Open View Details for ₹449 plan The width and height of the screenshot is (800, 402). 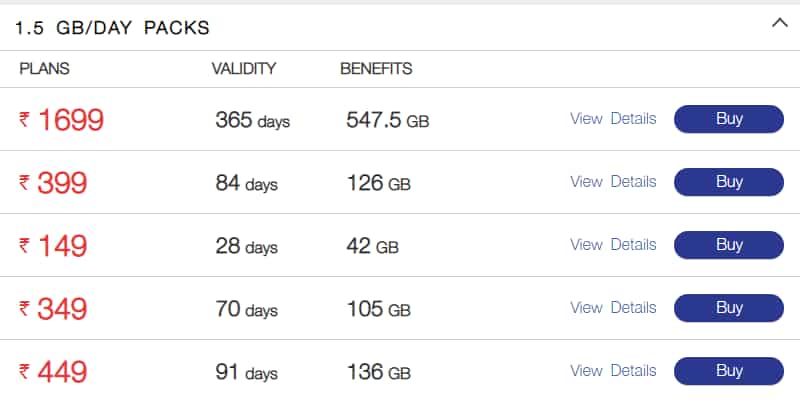(613, 371)
